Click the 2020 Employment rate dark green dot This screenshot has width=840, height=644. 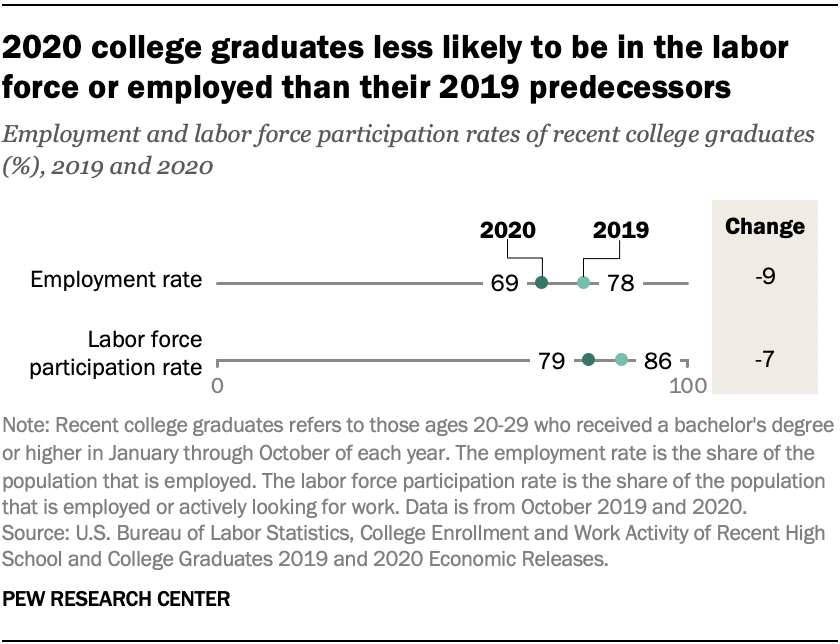pyautogui.click(x=541, y=283)
